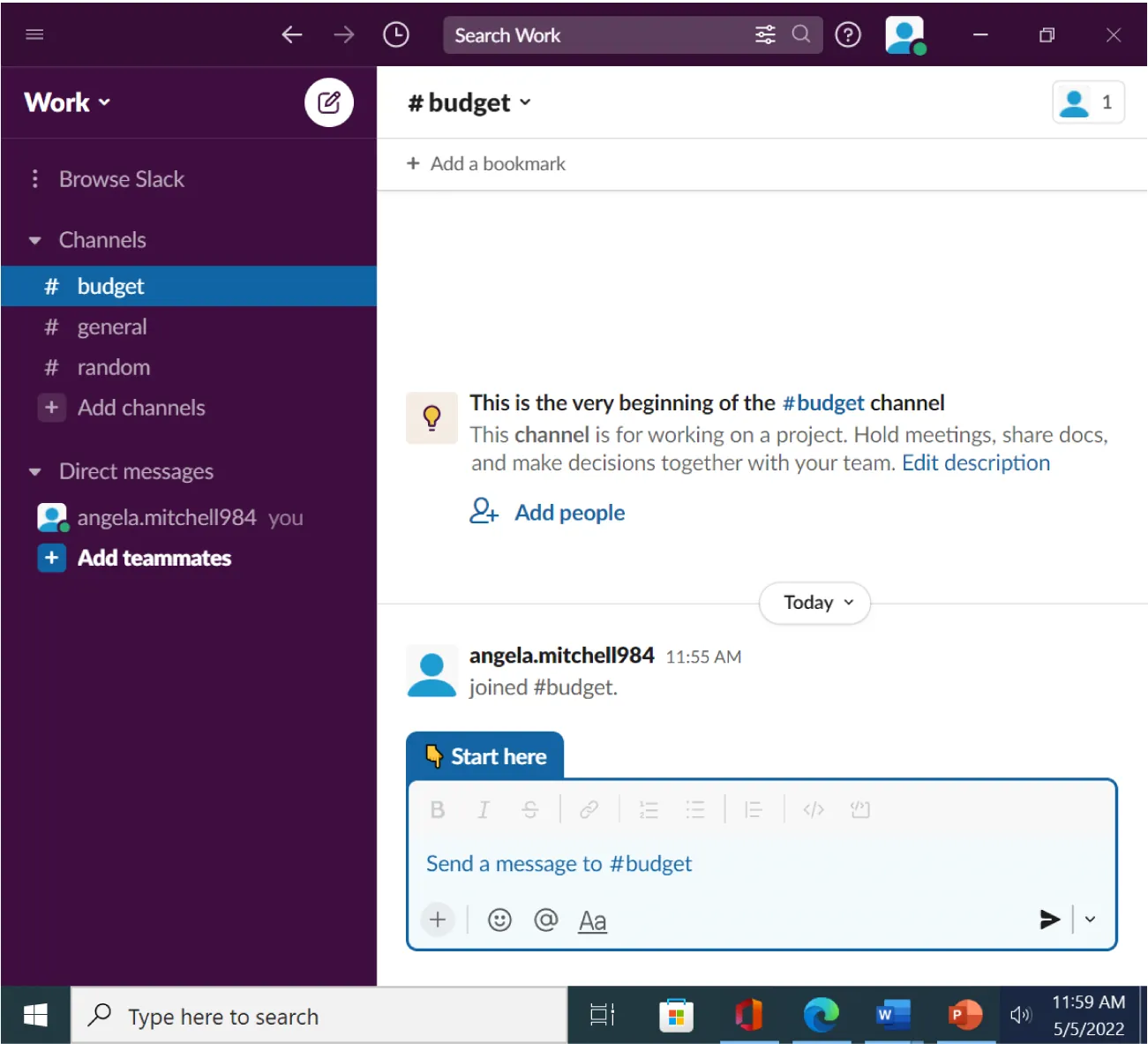Screen dimensions: 1148x1044
Task: Open the emoji picker
Action: 499,920
